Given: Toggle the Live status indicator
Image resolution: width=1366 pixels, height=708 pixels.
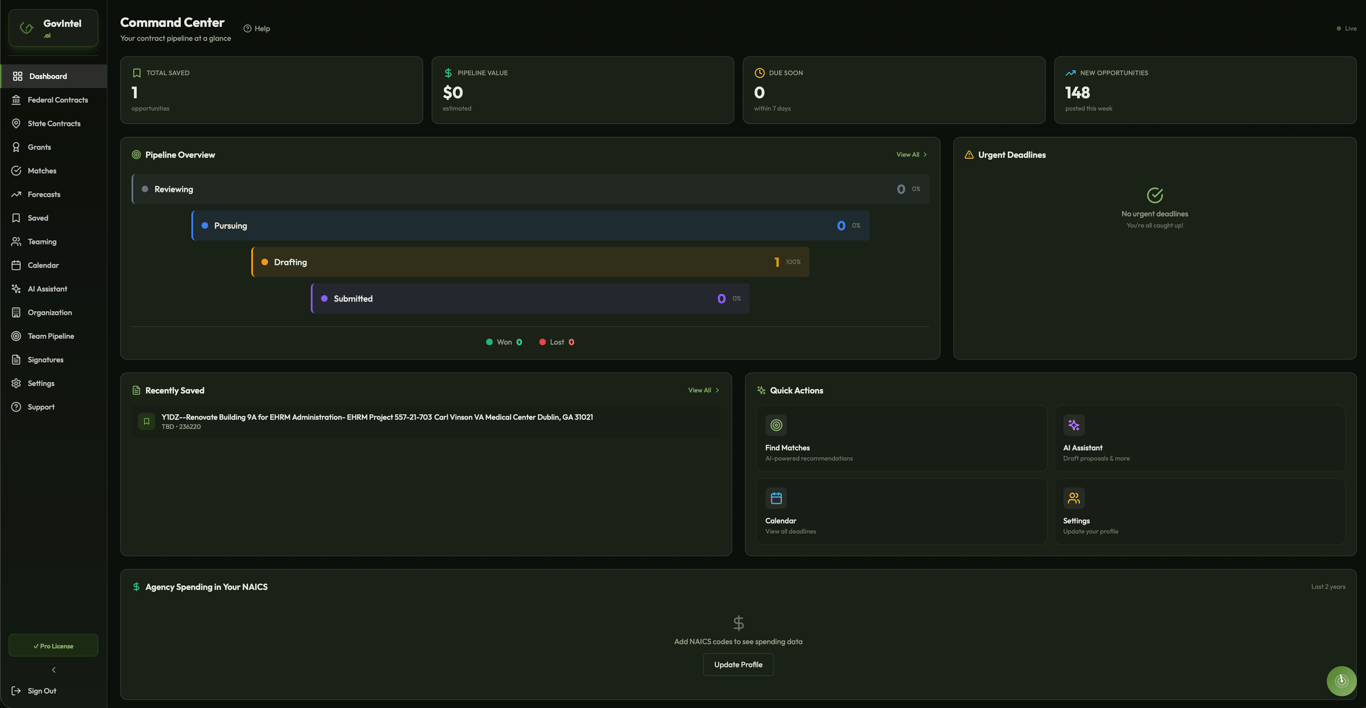Looking at the screenshot, I should 1345,28.
